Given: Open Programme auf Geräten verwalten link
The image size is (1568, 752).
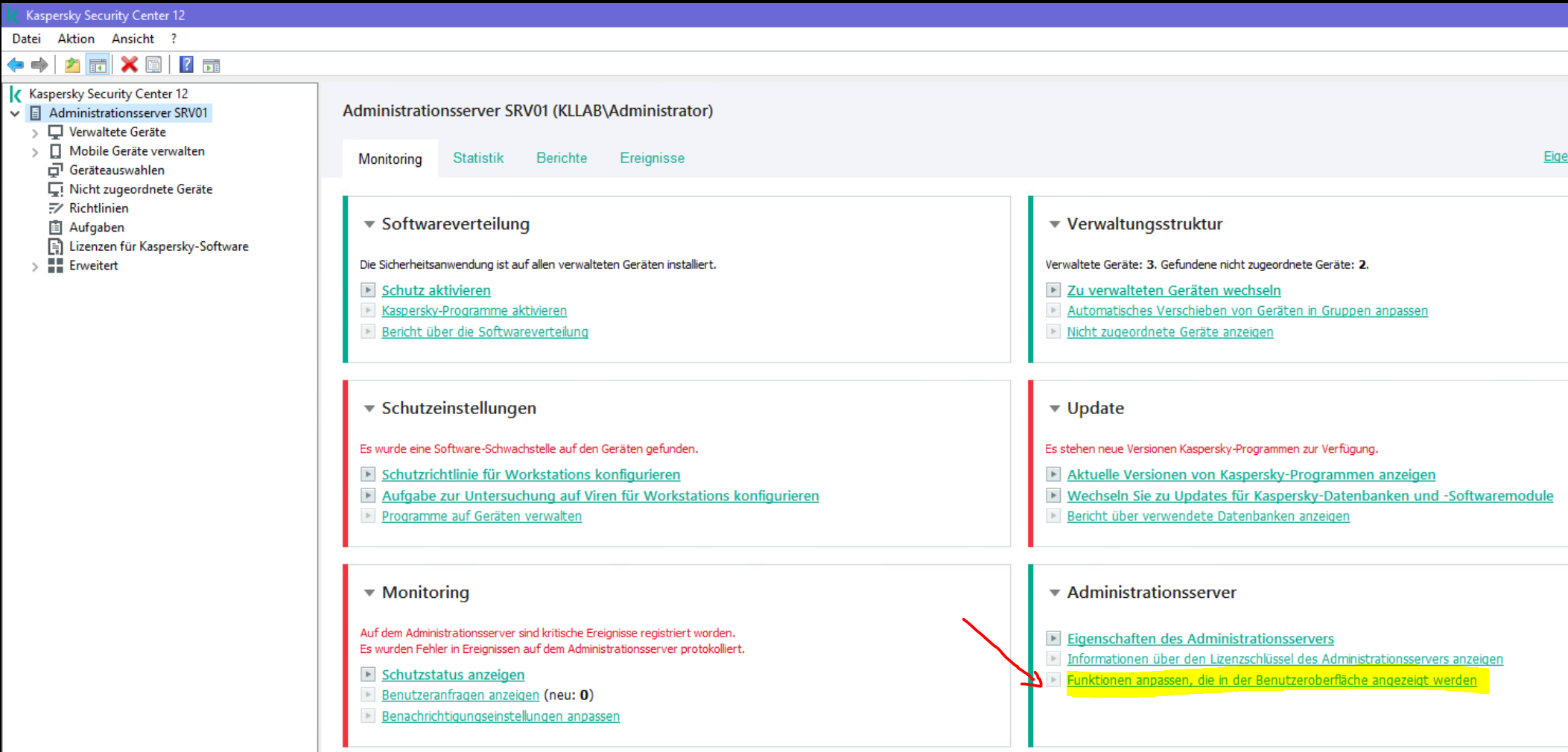Looking at the screenshot, I should click(482, 516).
